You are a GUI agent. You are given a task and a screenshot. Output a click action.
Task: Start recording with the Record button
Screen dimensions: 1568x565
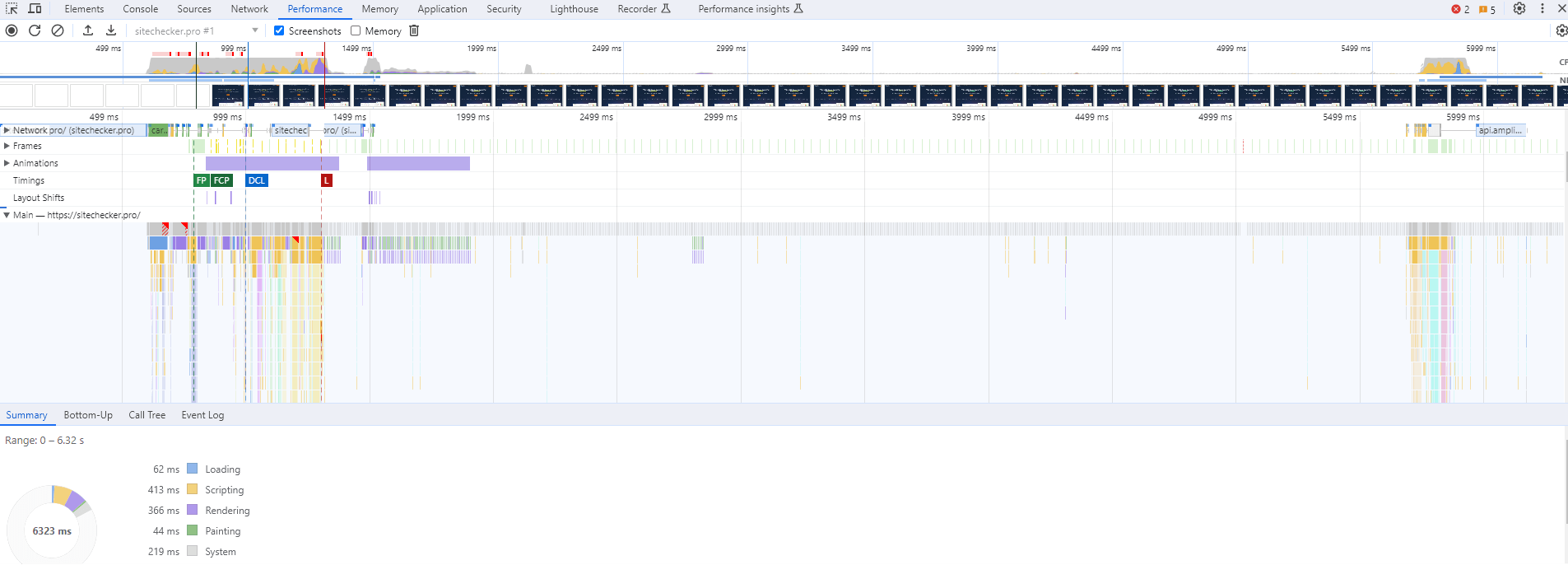tap(12, 30)
